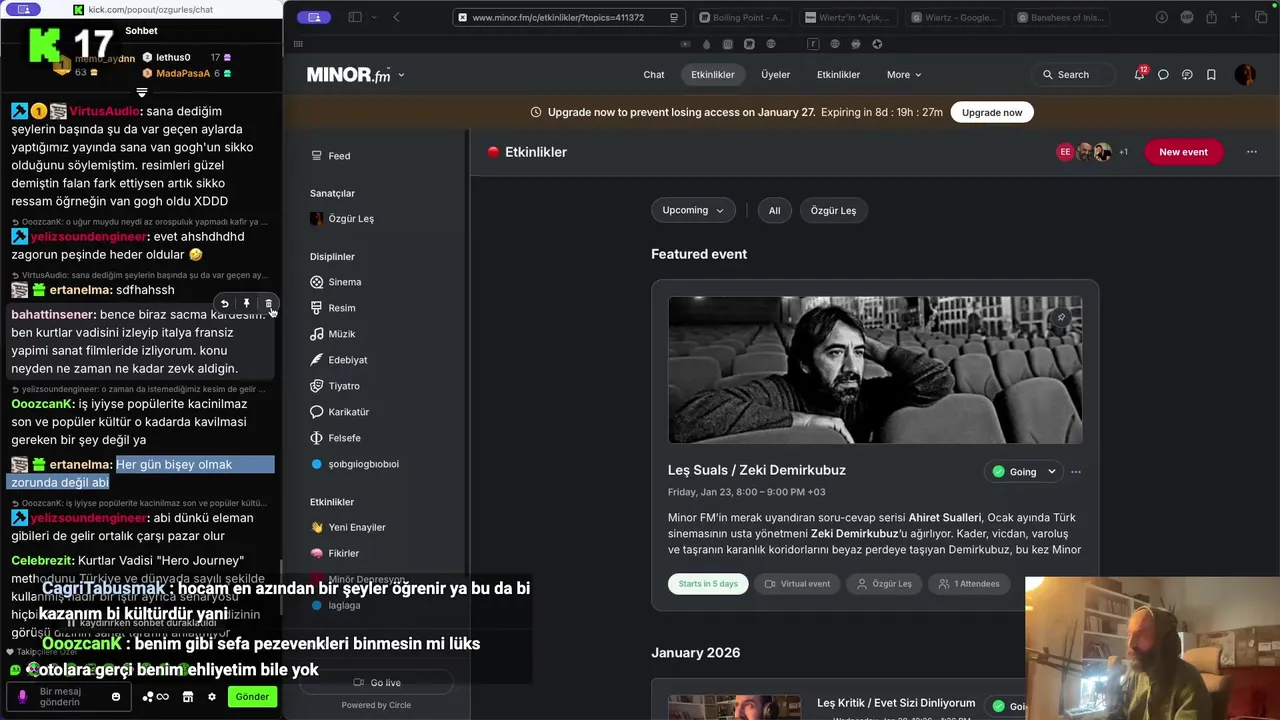The width and height of the screenshot is (1280, 720).
Task: Click the Search field in Minor.fm header
Action: point(1073,75)
